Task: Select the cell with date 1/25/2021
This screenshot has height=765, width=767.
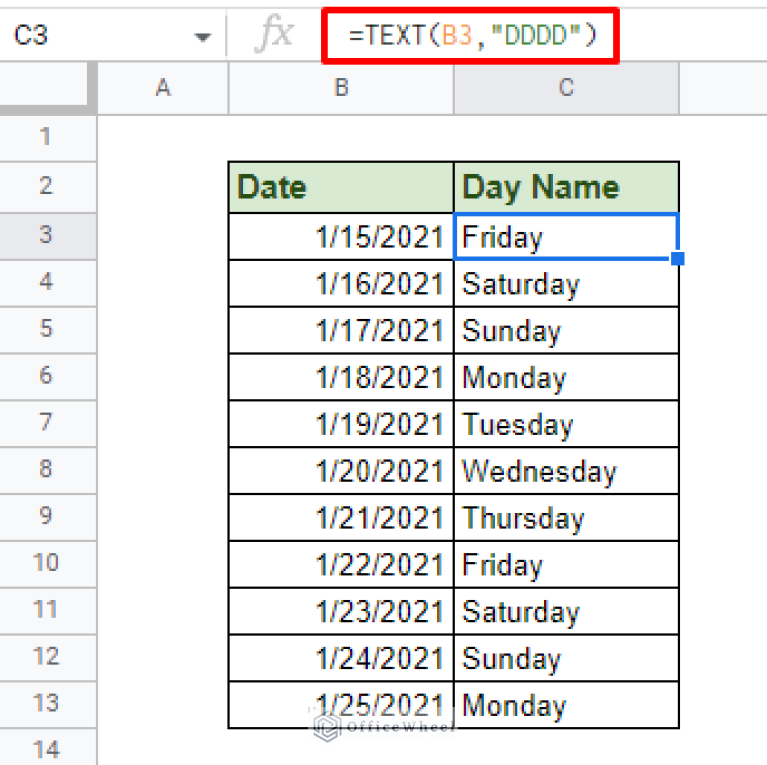Action: (341, 705)
